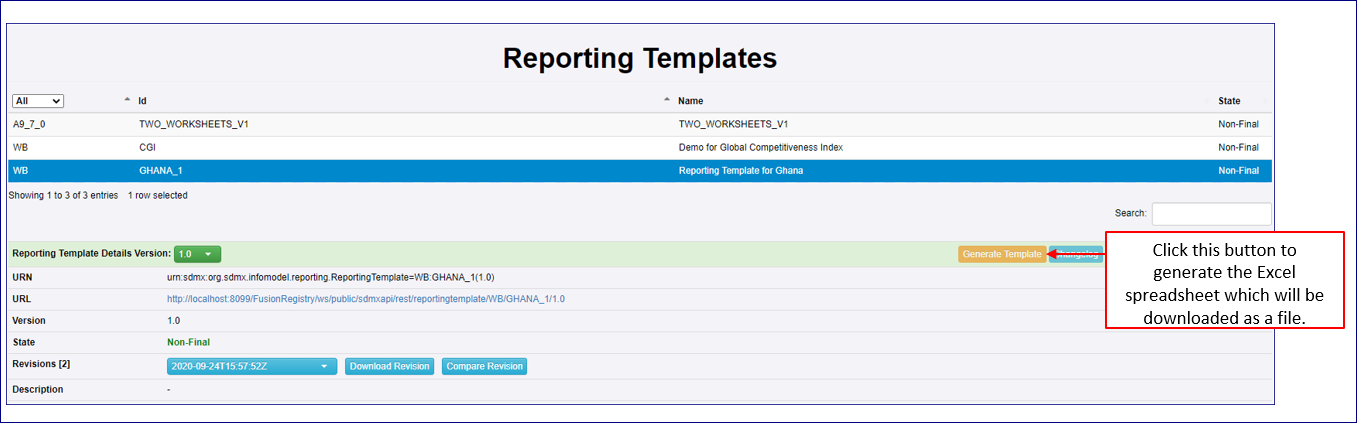This screenshot has height=423, width=1357.
Task: Open the reporting template URL link
Action: pyautogui.click(x=365, y=299)
